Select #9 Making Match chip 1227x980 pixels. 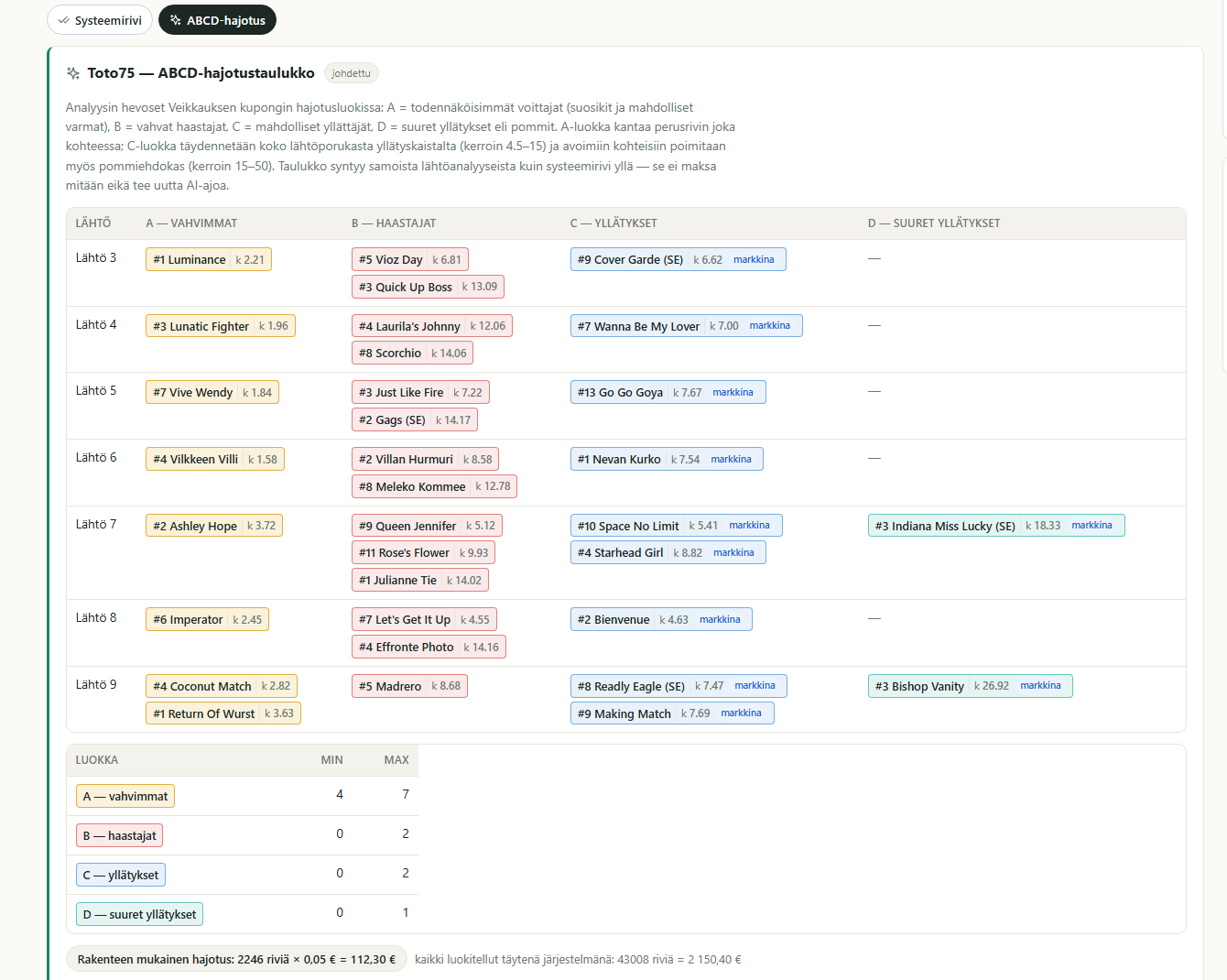672,713
